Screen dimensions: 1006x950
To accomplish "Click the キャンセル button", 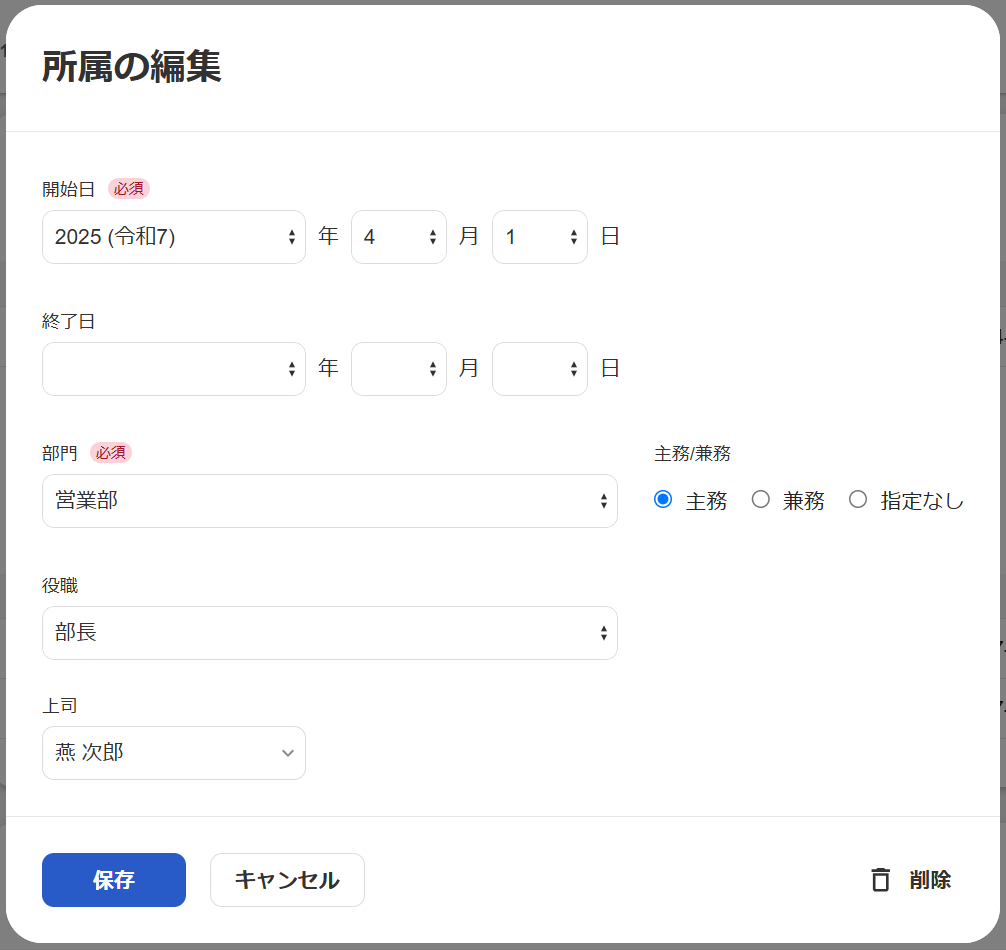I will [287, 880].
